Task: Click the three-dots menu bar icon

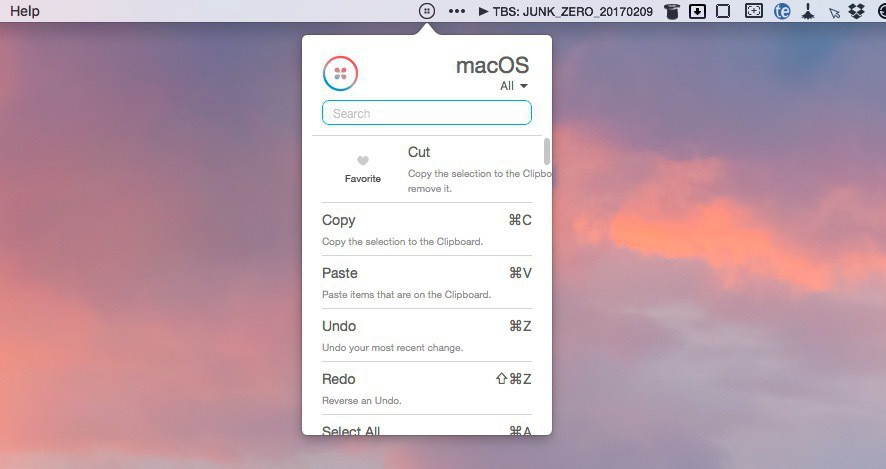Action: (x=457, y=11)
